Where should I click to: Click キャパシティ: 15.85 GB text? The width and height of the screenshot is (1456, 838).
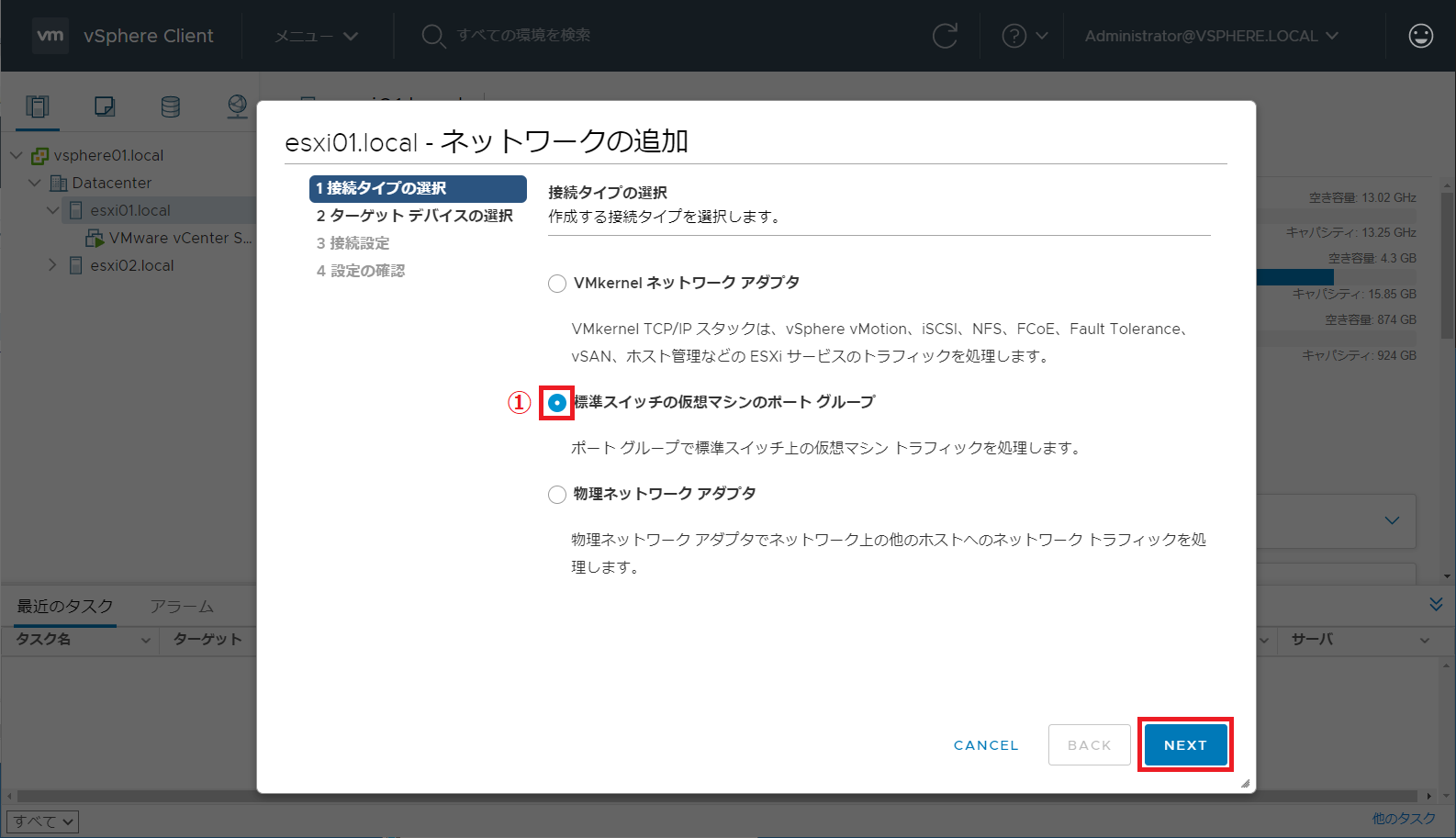tap(1354, 294)
